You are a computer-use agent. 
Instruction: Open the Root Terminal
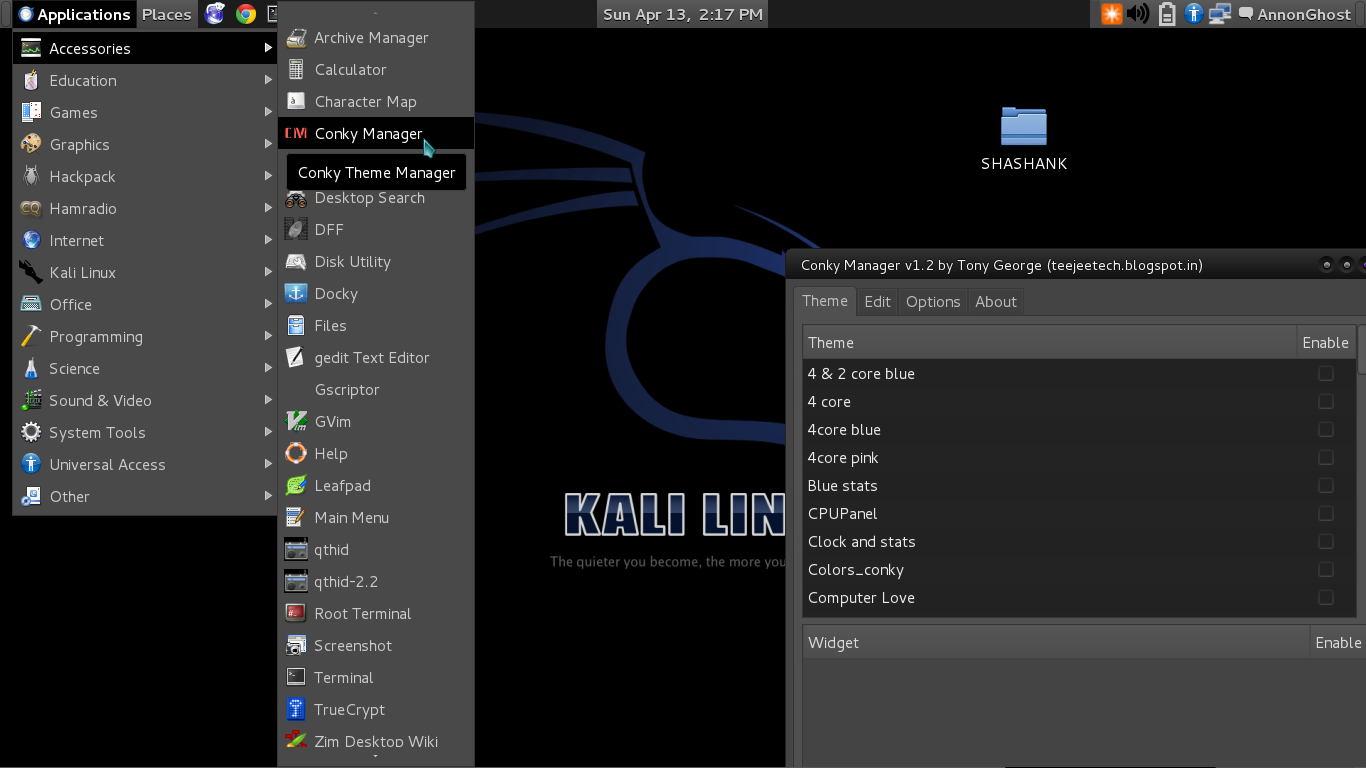click(362, 613)
